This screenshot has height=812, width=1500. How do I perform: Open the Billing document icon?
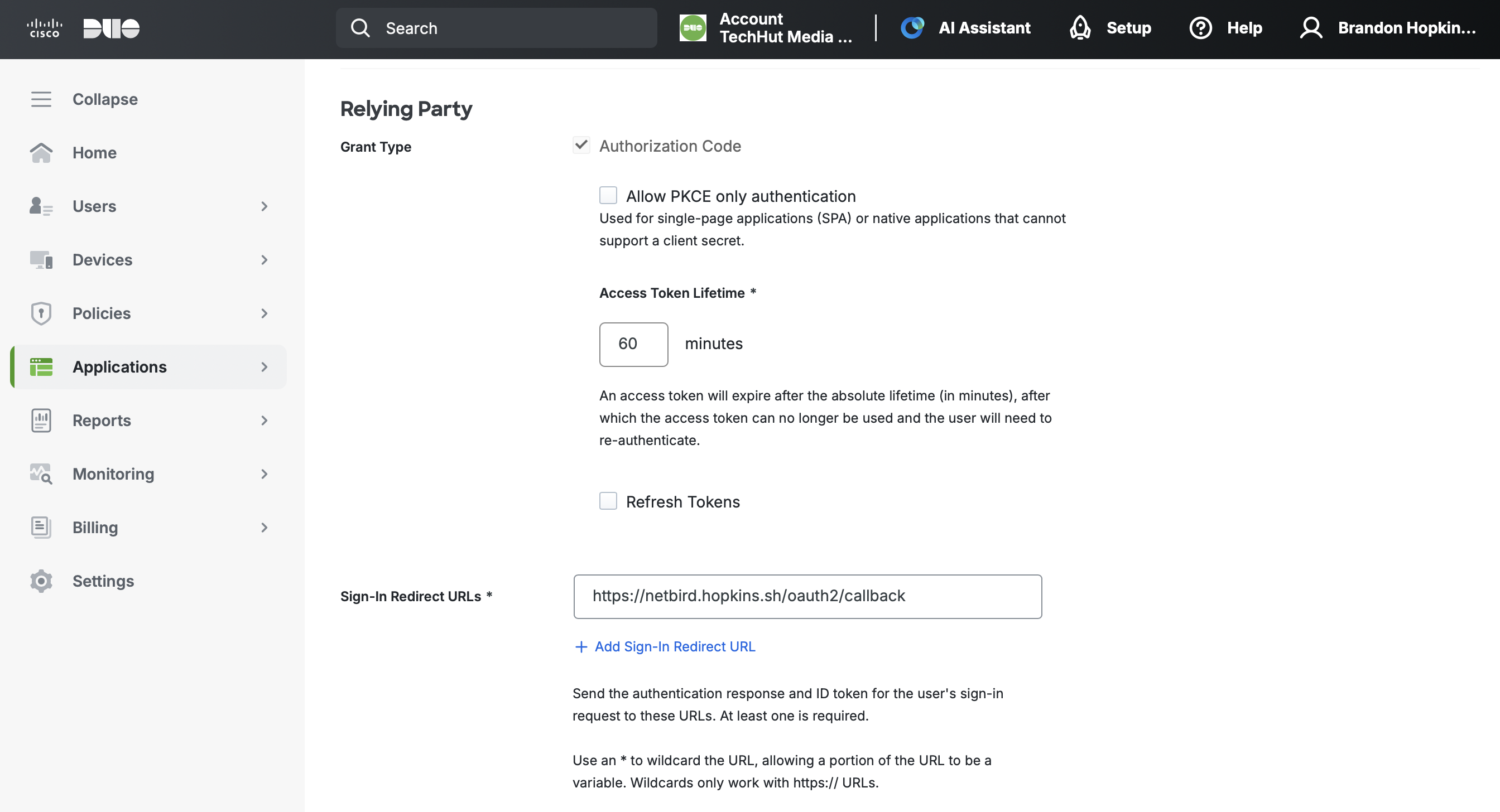40,528
